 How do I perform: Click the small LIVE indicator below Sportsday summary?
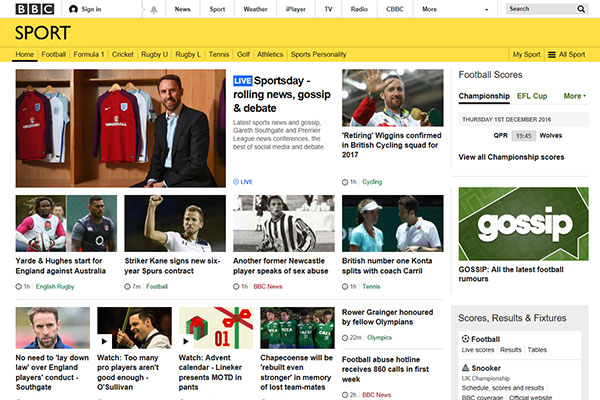243,182
